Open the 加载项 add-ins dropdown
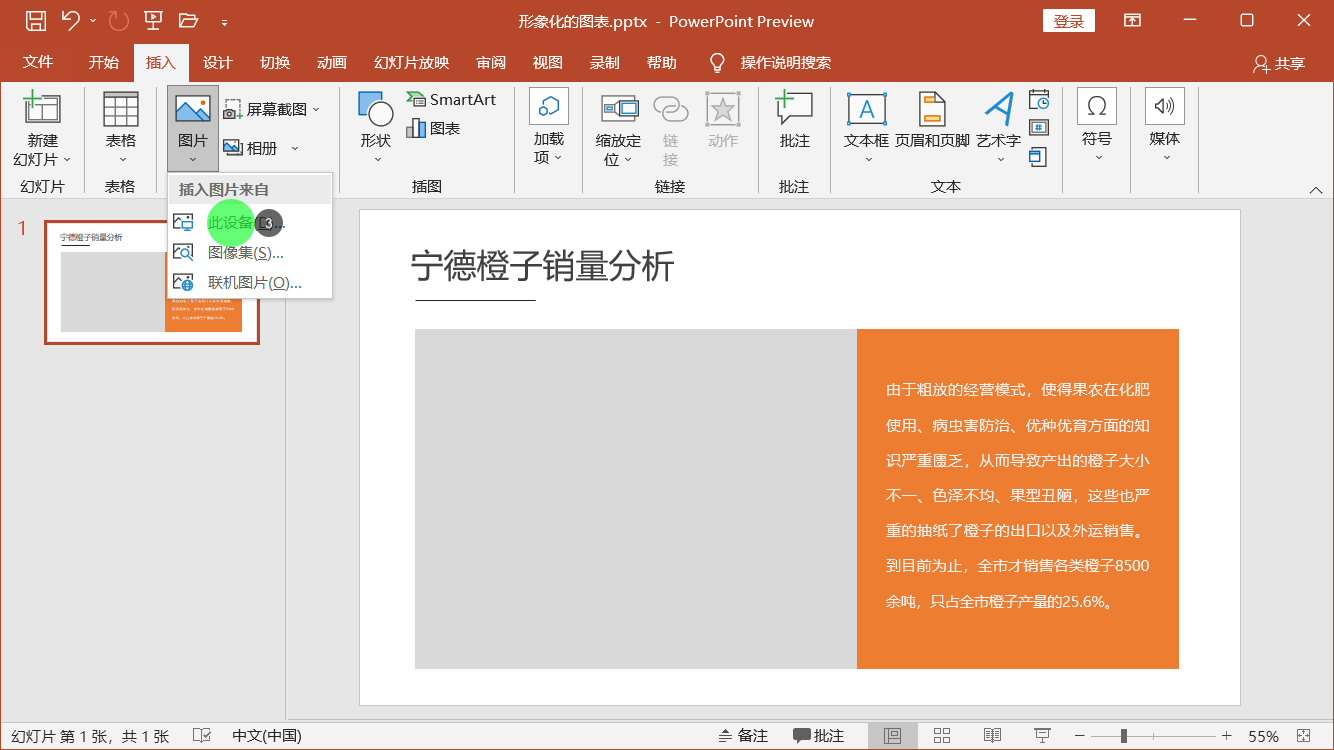 548,128
